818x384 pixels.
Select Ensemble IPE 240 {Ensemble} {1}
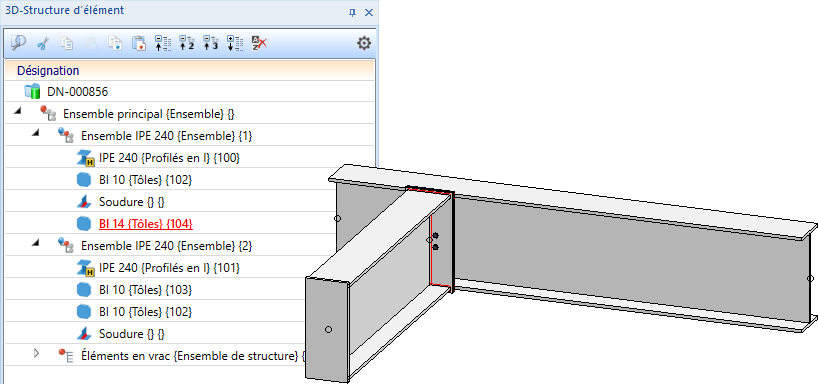(x=167, y=136)
